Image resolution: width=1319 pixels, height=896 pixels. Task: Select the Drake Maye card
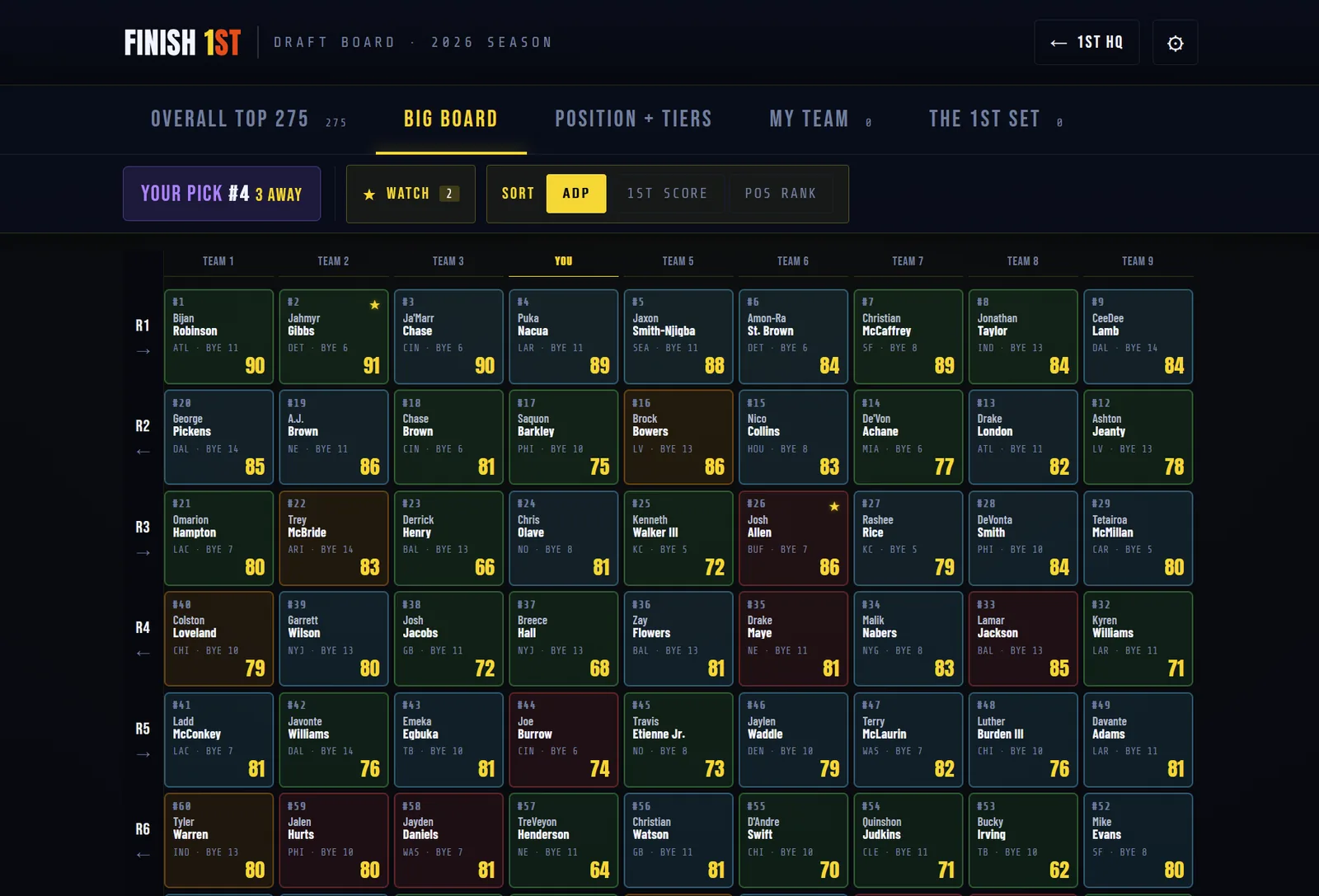793,639
